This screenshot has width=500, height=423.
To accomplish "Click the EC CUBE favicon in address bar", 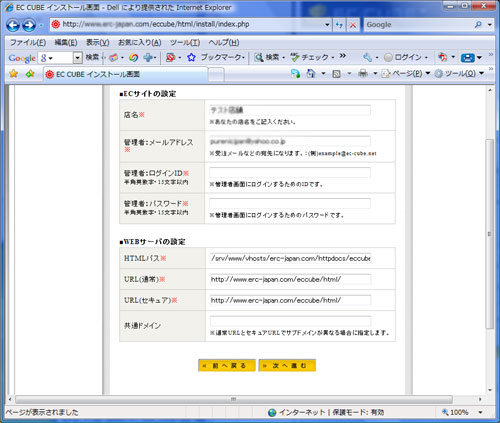I will pos(56,24).
